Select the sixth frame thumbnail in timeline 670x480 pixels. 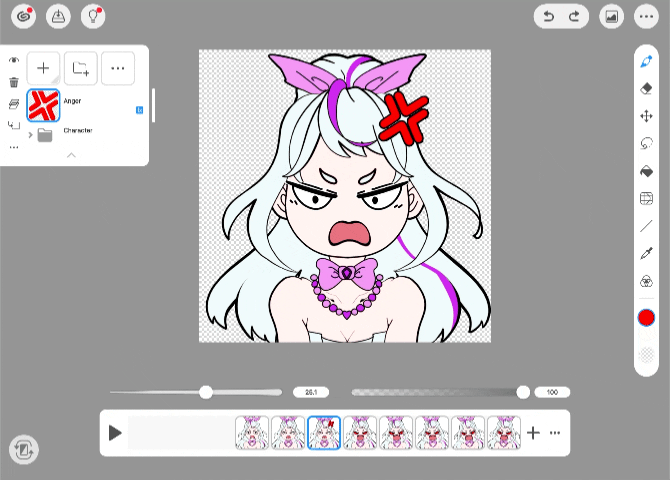[x=432, y=433]
